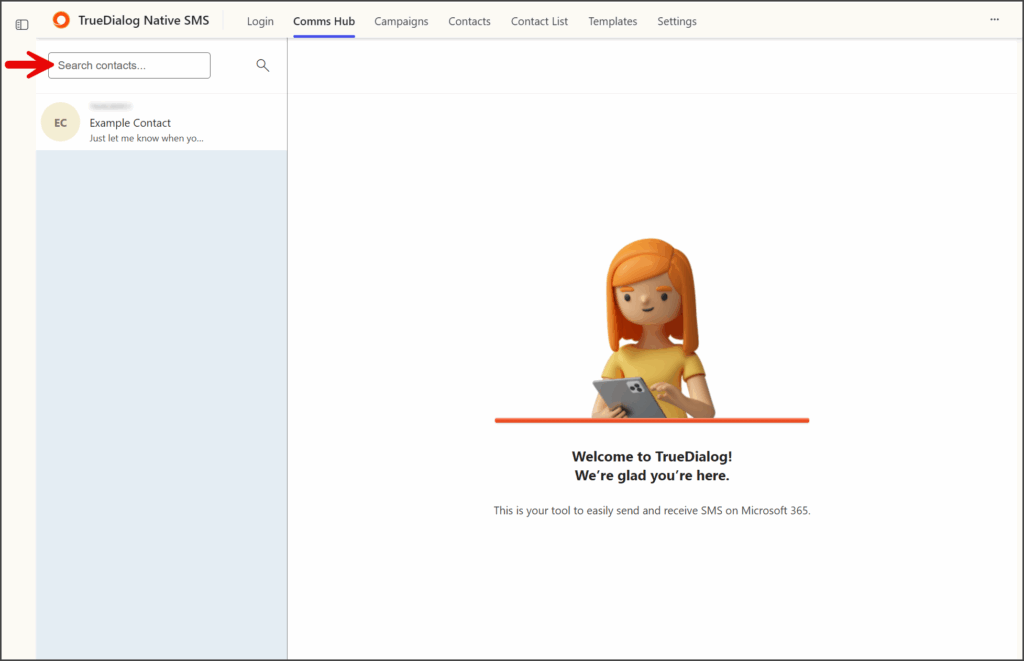Screen dimensions: 1024x661
Task: Open the Example Contact conversation
Action: coord(161,122)
